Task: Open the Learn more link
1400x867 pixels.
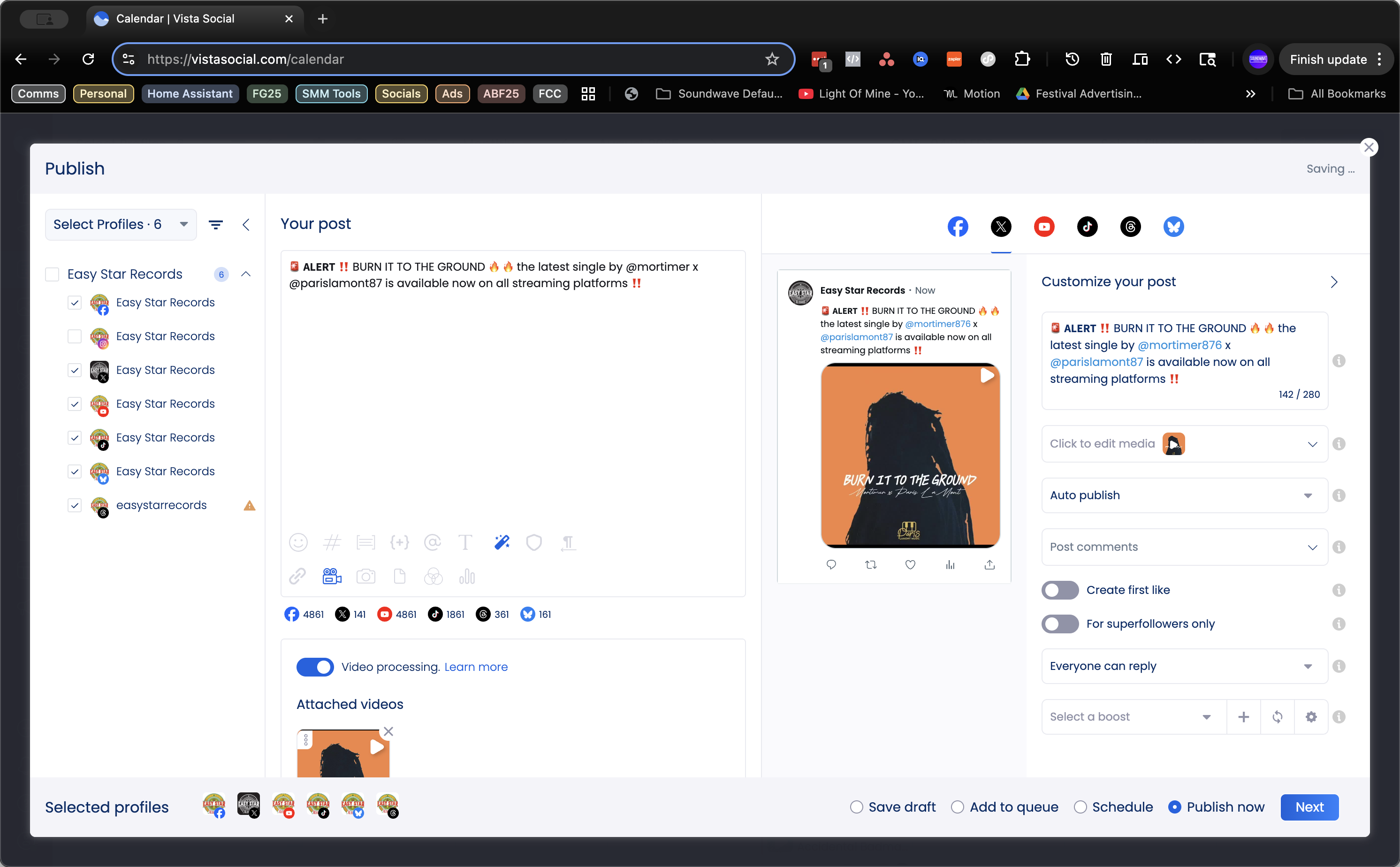Action: click(476, 667)
